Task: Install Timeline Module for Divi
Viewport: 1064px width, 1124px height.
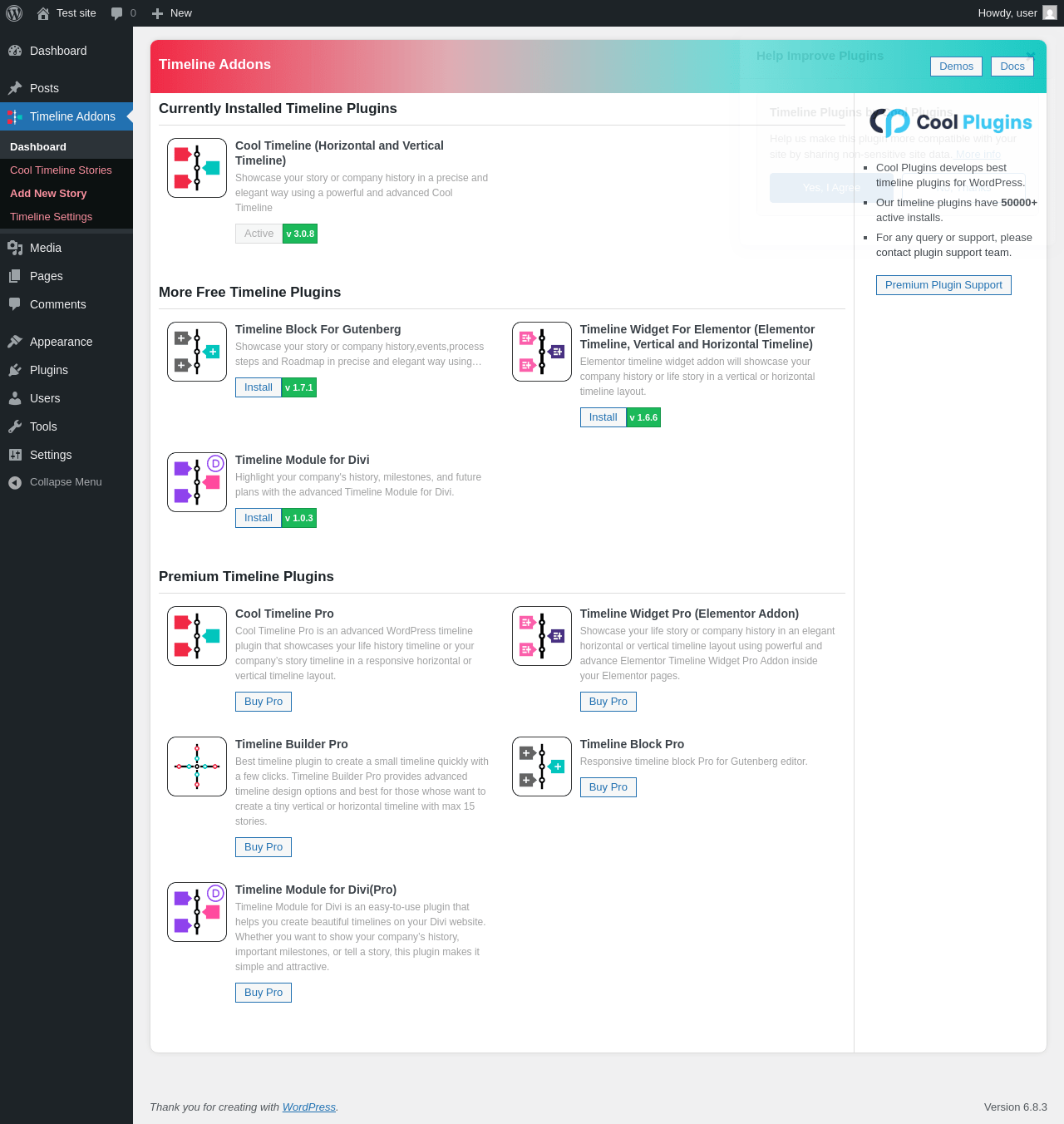Action: coord(259,518)
